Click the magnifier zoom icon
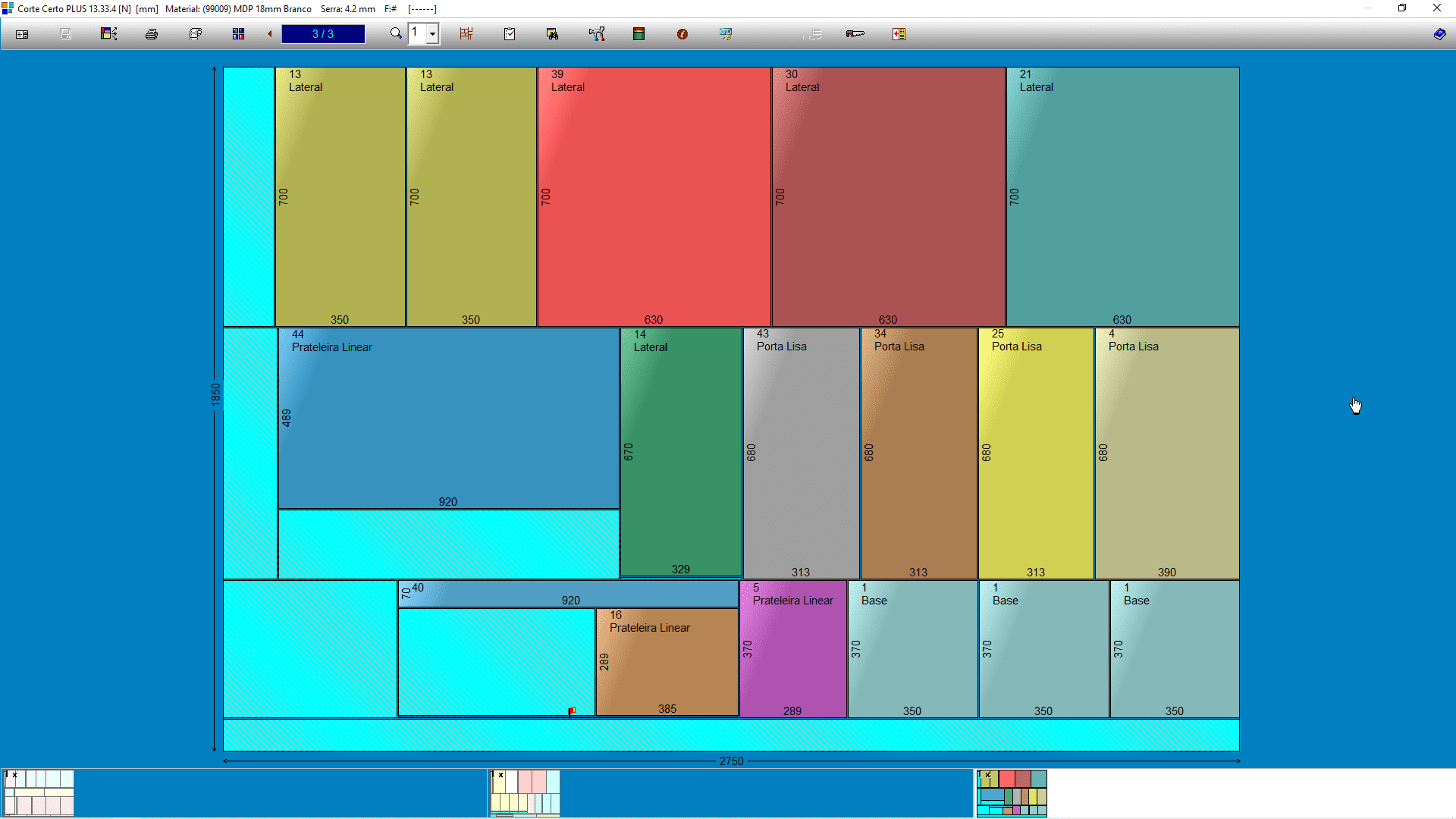Image resolution: width=1456 pixels, height=819 pixels. pos(396,33)
